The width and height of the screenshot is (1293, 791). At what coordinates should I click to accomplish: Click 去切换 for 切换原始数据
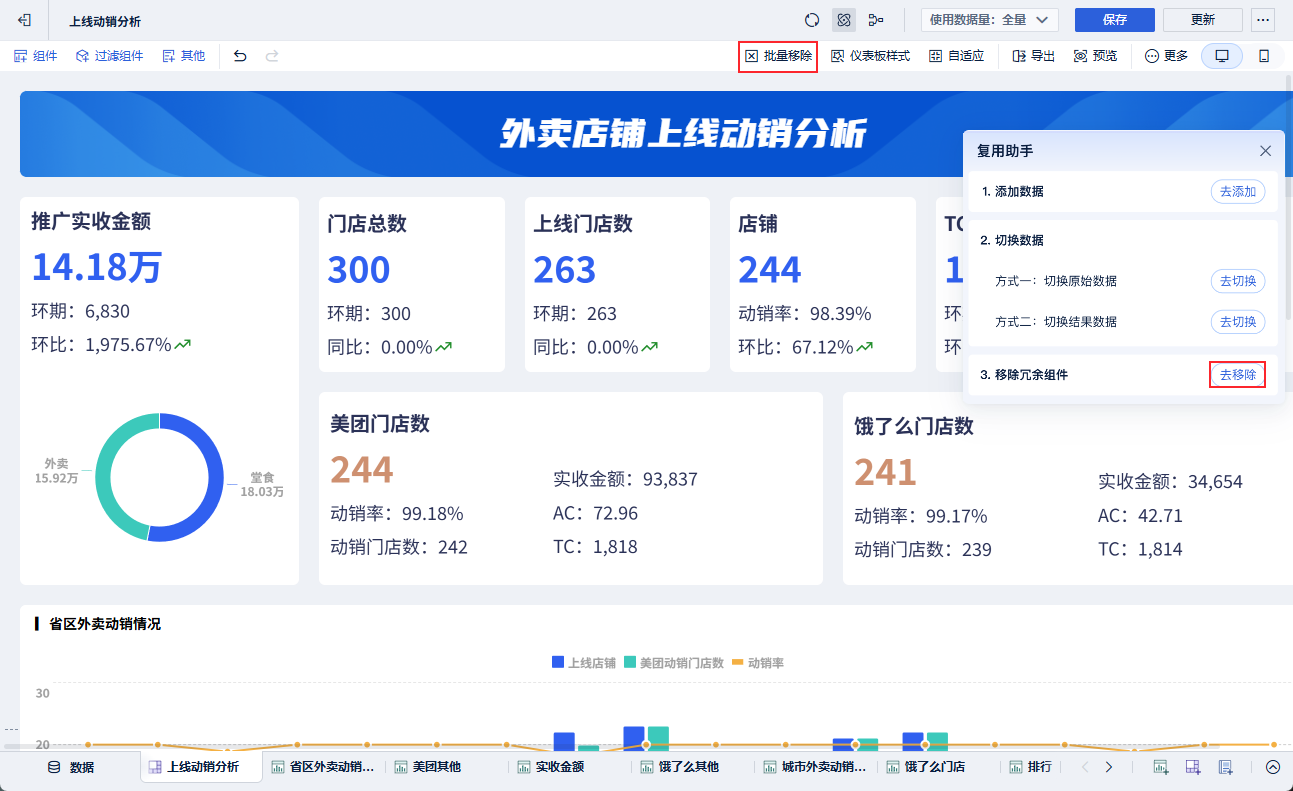coord(1237,281)
